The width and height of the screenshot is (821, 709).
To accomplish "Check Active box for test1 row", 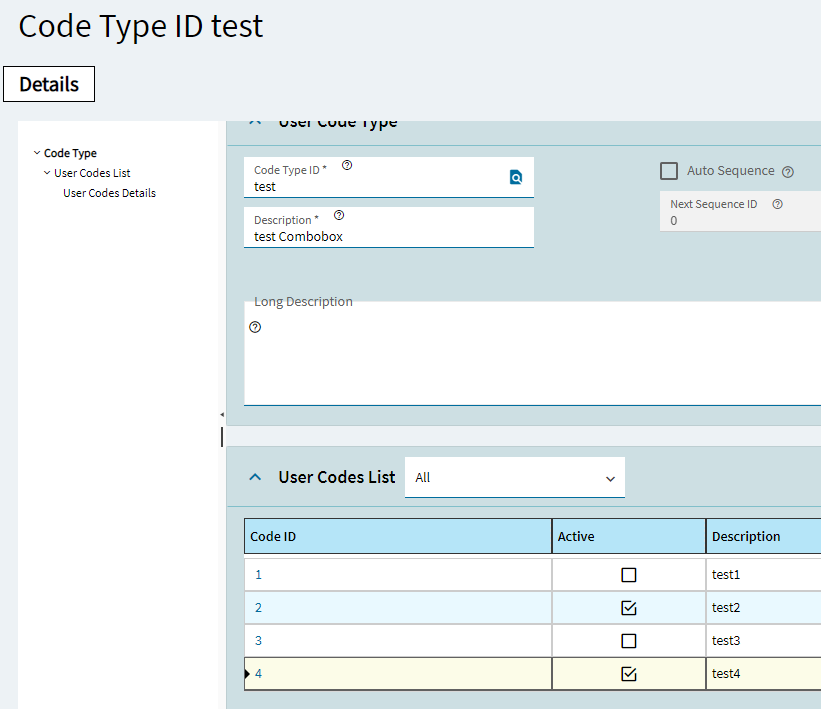I will (629, 575).
